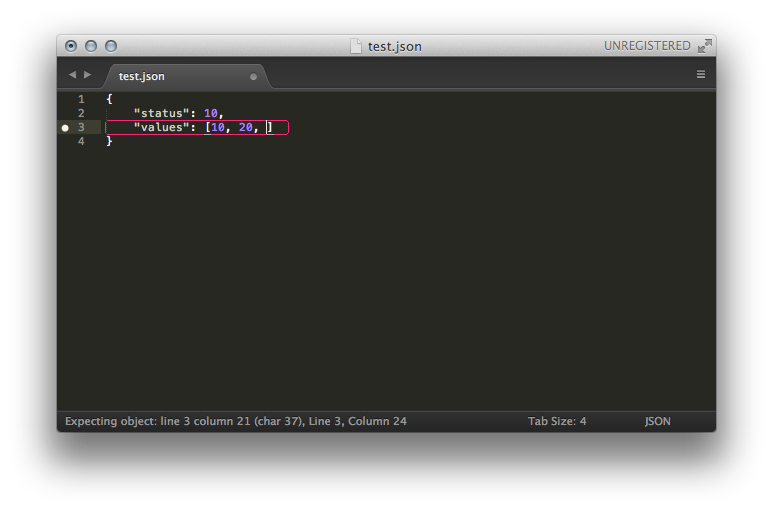Place the cursor on value 20 in the array
The height and width of the screenshot is (511, 773).
click(246, 127)
